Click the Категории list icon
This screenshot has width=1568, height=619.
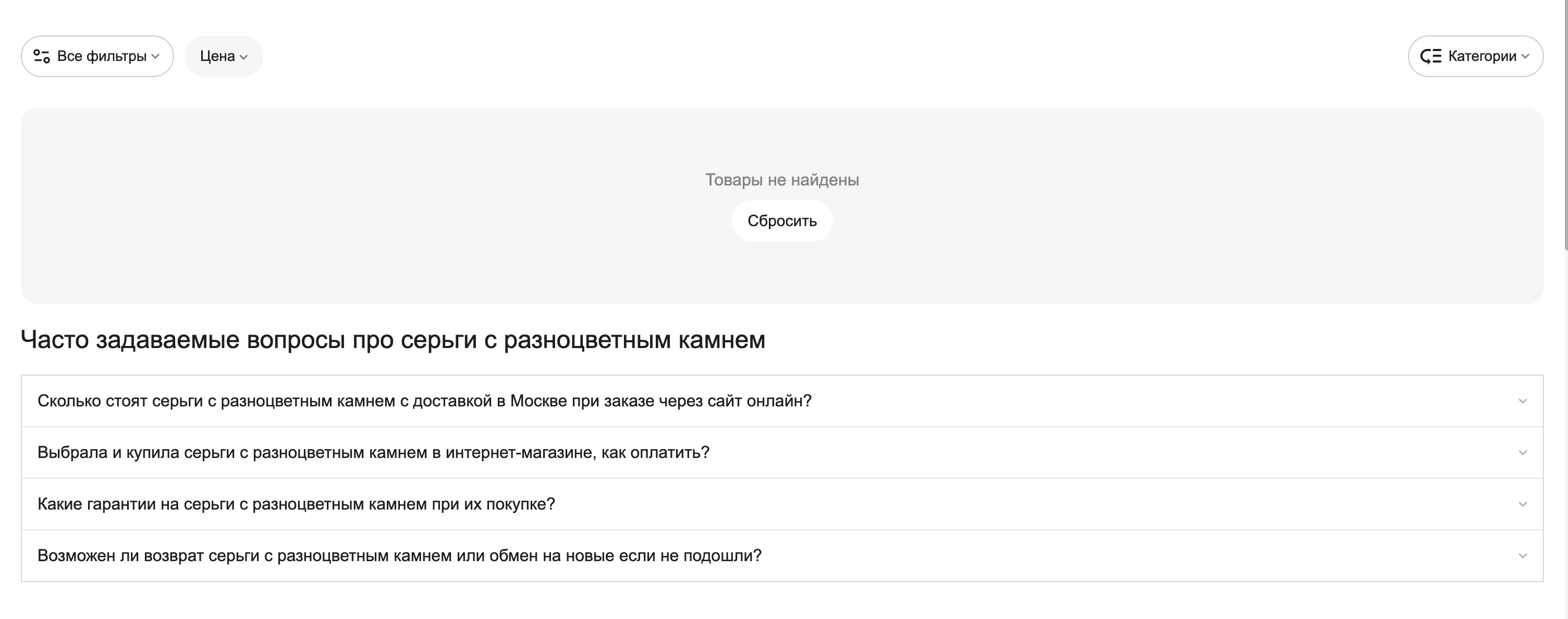(1430, 57)
